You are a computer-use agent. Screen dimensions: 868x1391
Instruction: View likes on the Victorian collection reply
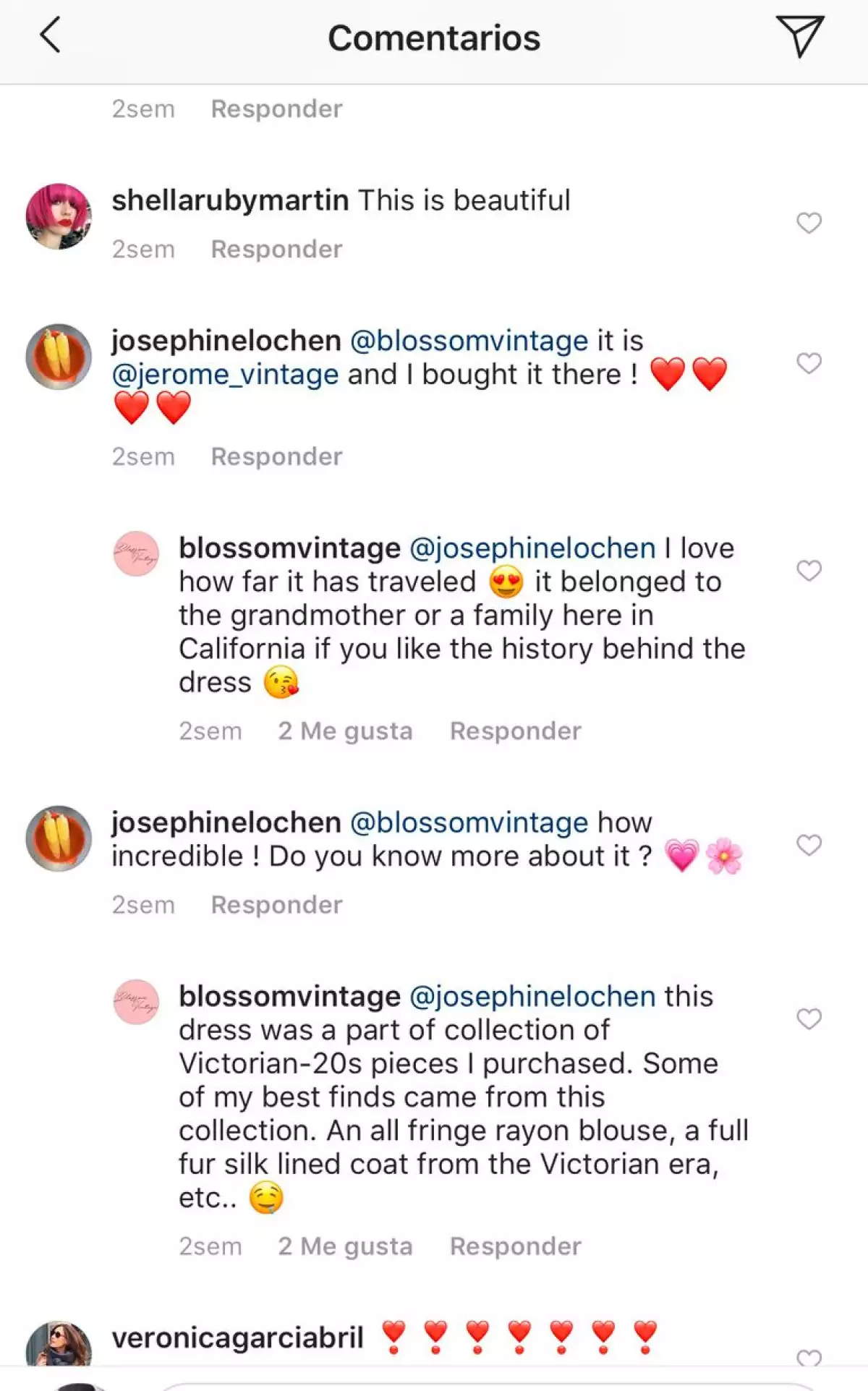[x=345, y=1246]
